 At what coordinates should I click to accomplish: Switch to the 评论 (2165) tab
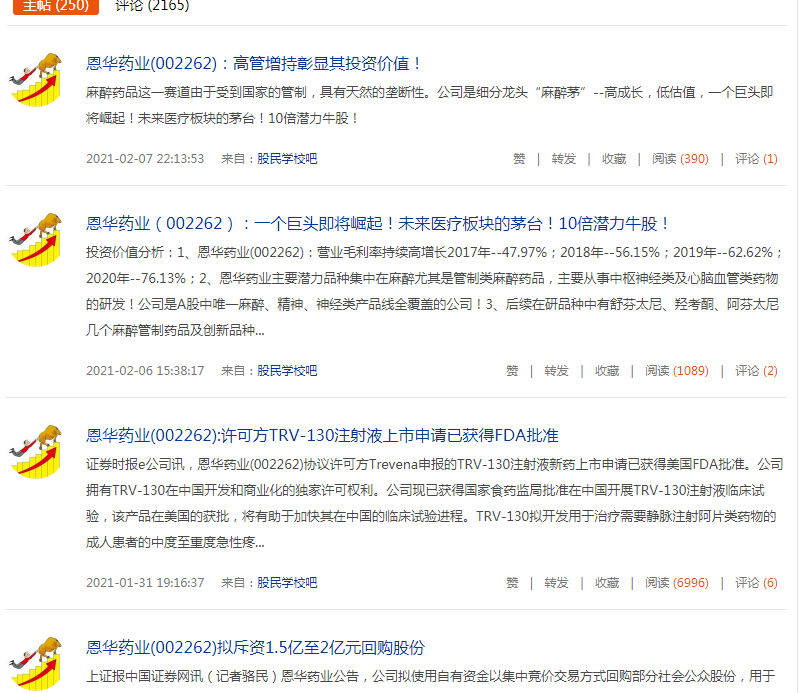[152, 6]
